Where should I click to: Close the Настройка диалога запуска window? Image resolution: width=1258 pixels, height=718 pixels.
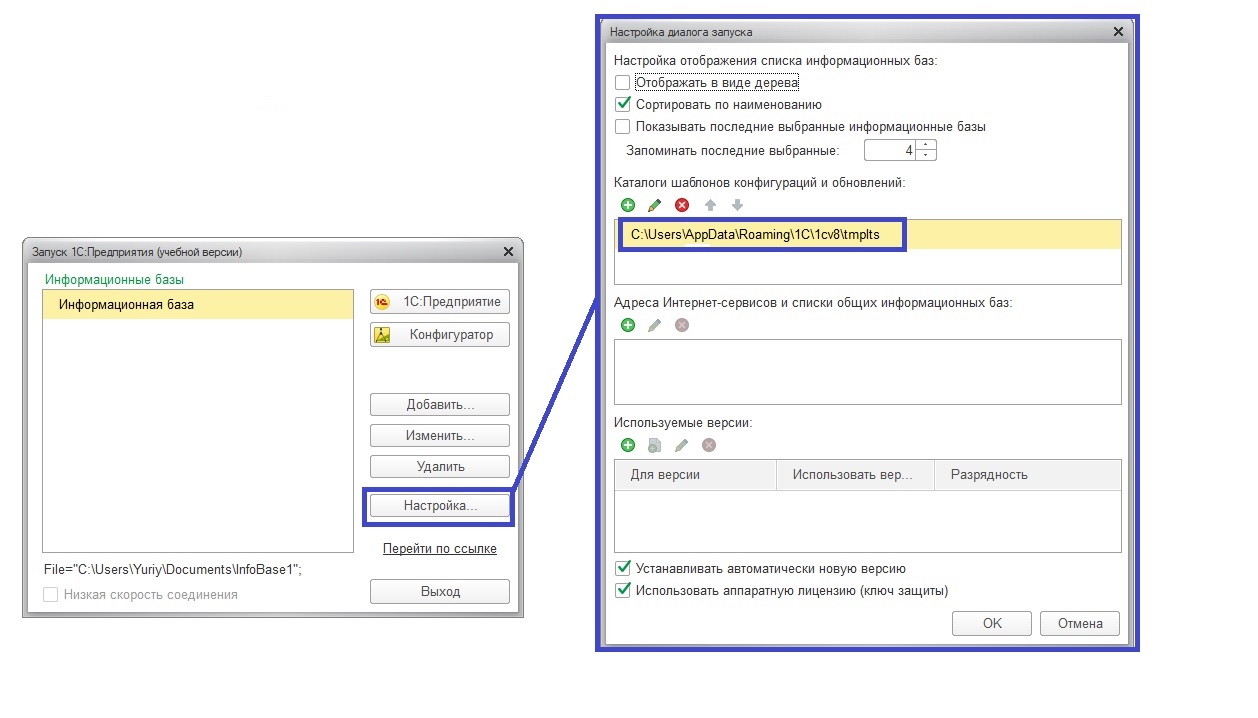point(1117,32)
